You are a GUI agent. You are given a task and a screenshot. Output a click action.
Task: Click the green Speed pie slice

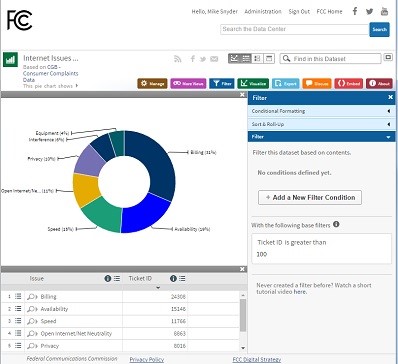coord(103,215)
